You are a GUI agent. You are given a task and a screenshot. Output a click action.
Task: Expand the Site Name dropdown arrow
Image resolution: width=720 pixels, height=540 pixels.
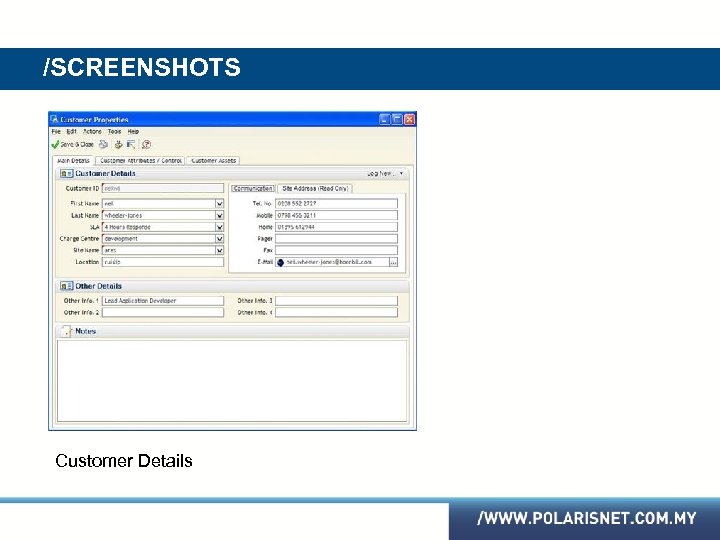pos(219,250)
